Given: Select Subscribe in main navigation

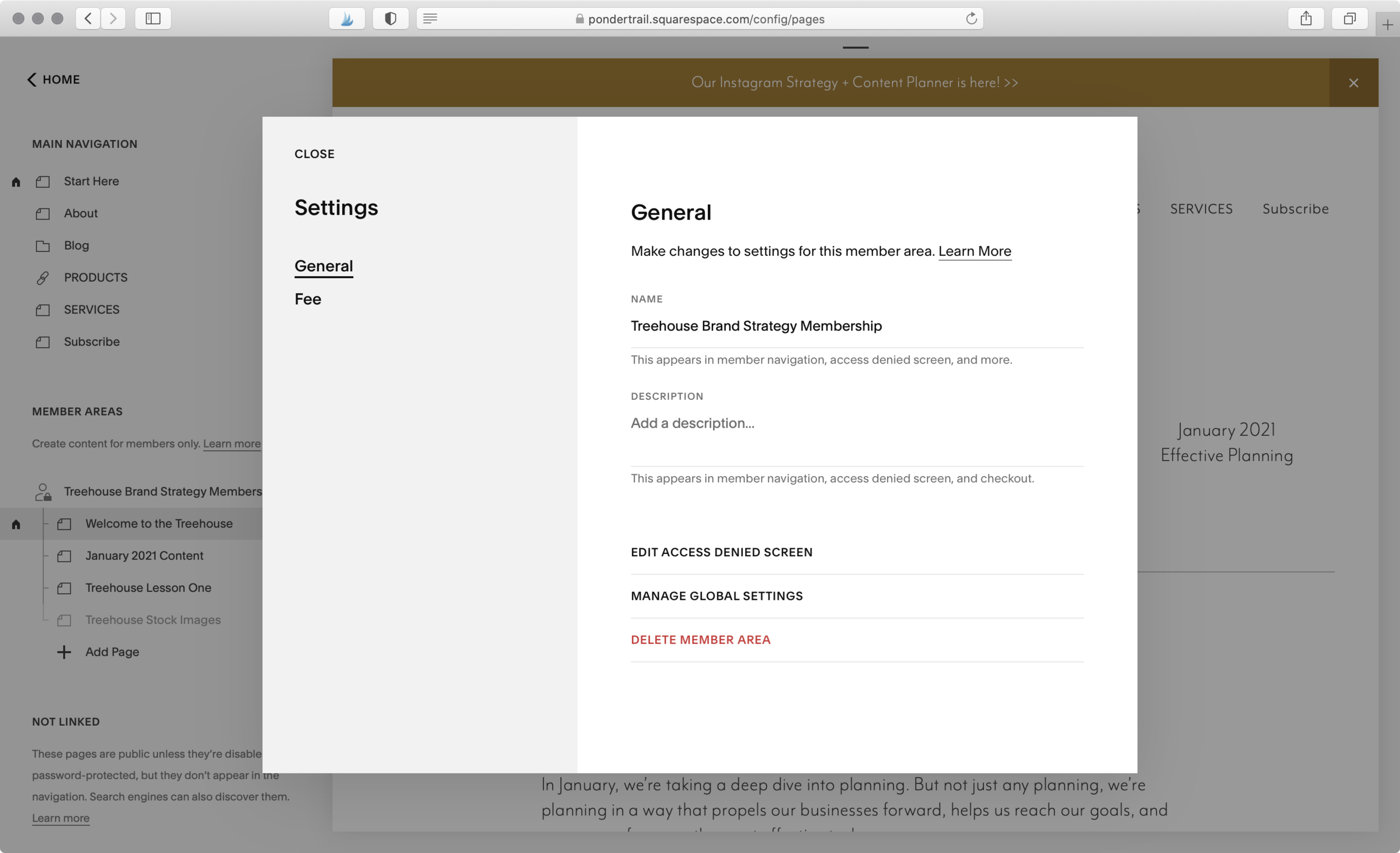Looking at the screenshot, I should [92, 342].
